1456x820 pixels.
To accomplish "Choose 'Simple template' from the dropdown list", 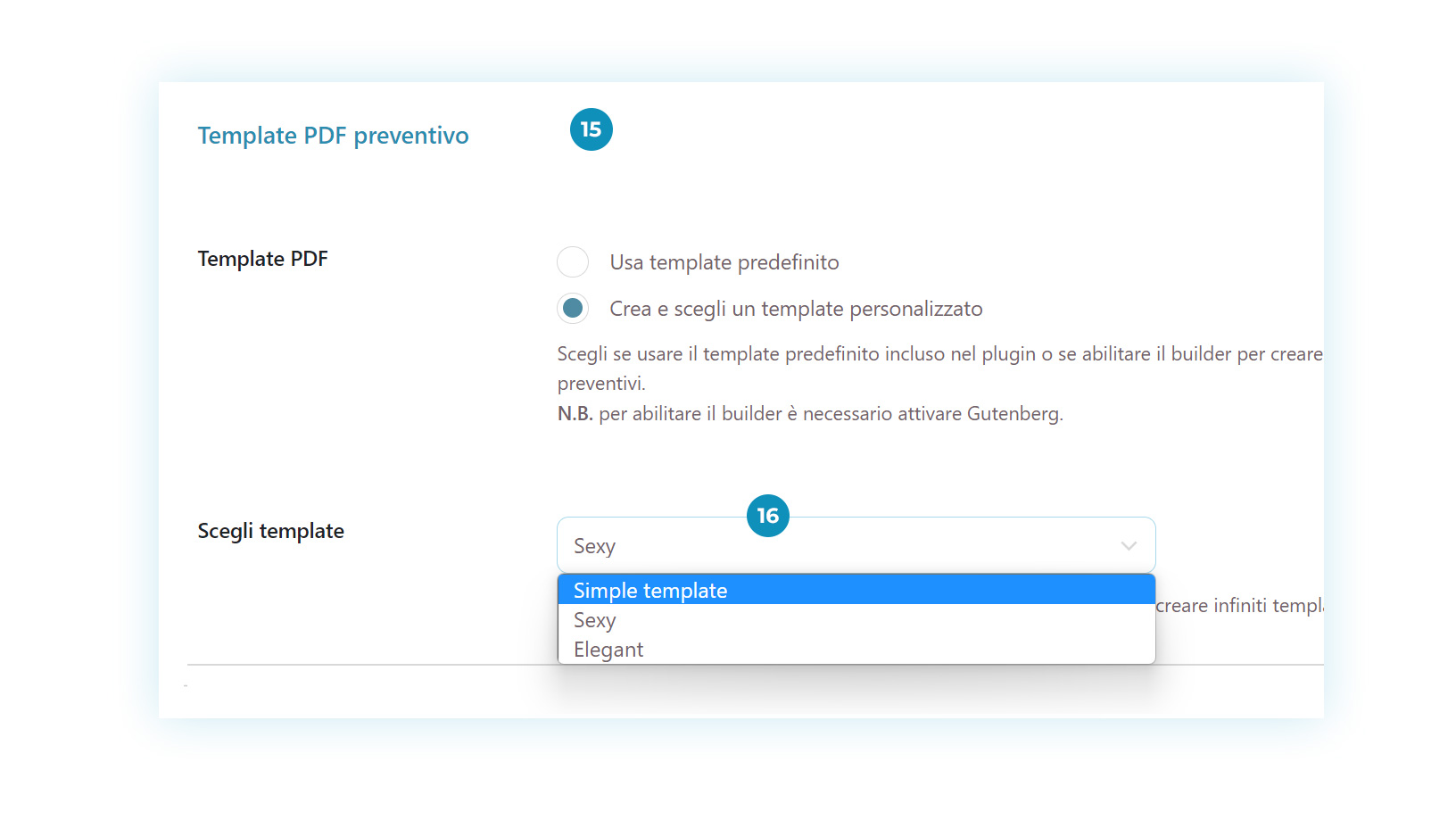I will click(856, 590).
